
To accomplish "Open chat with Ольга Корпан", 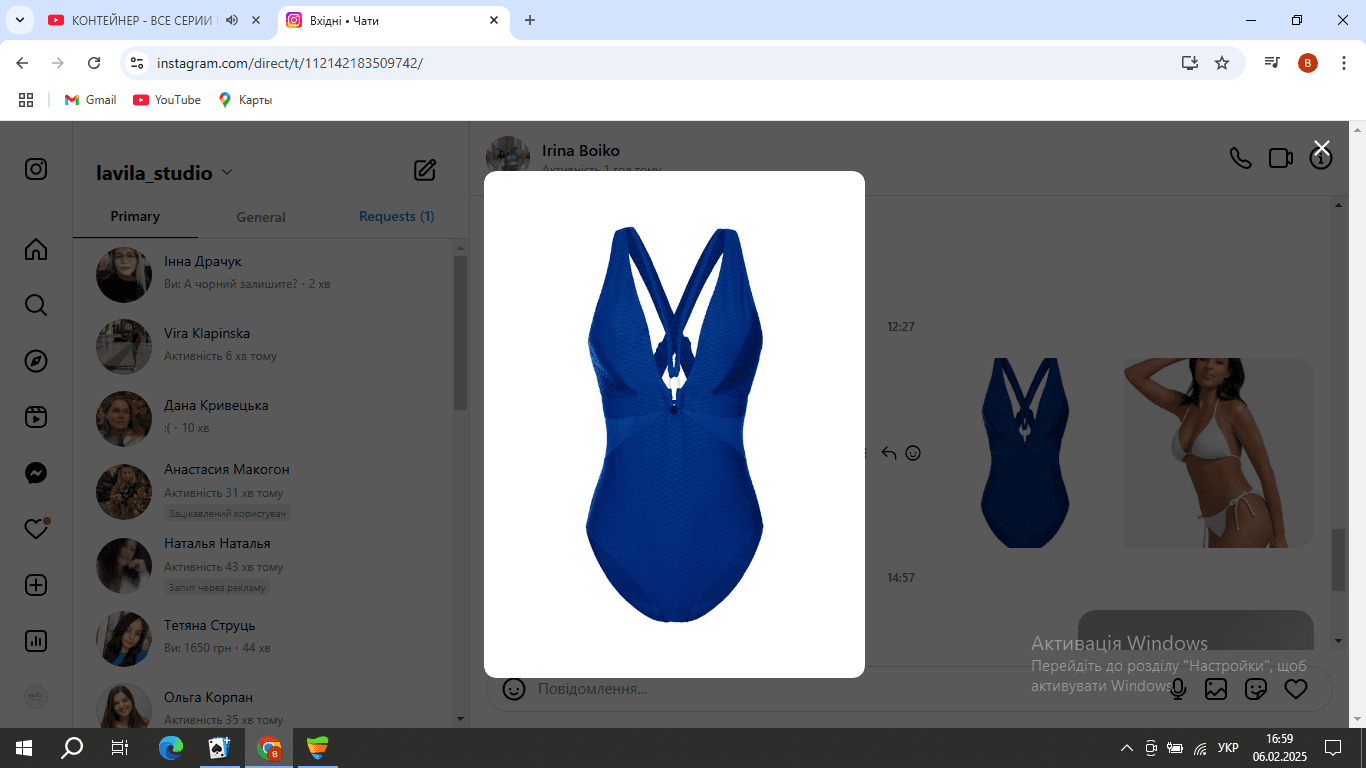I will pos(264,704).
